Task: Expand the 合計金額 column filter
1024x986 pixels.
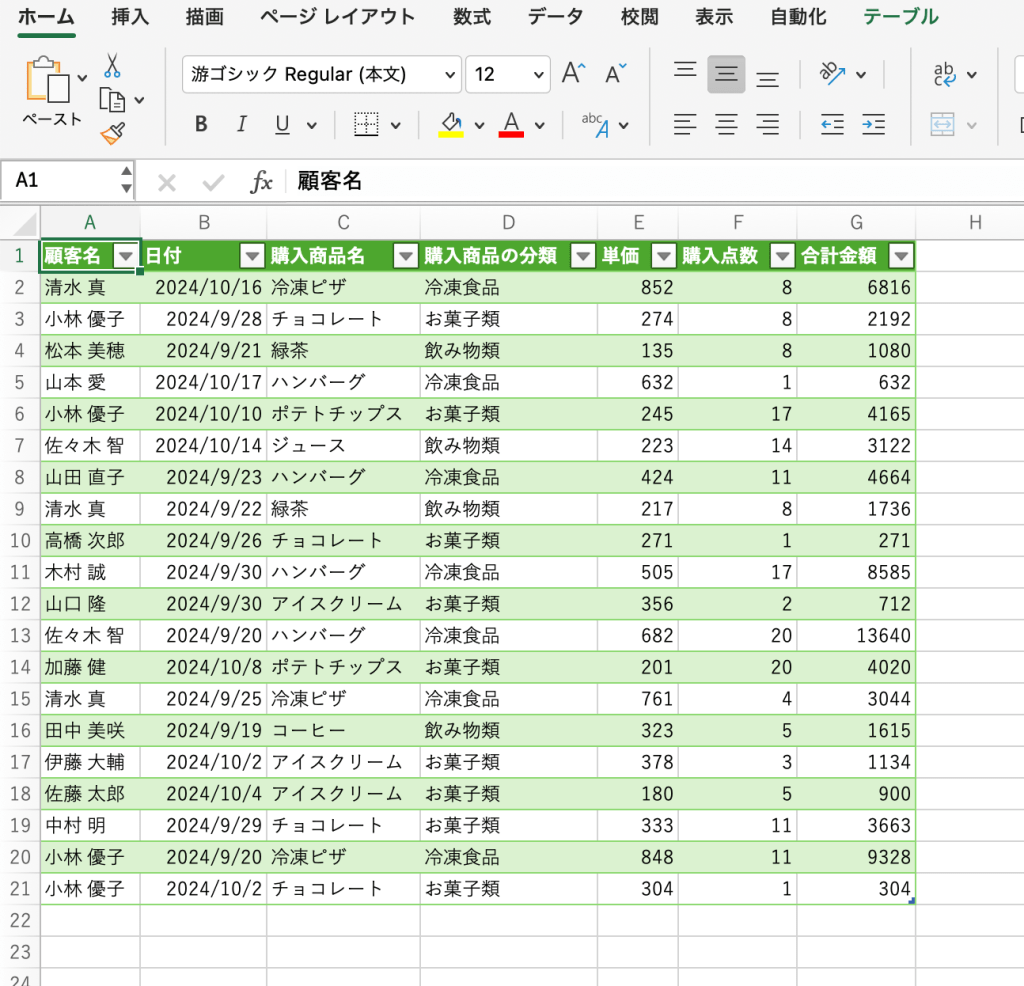Action: click(901, 257)
